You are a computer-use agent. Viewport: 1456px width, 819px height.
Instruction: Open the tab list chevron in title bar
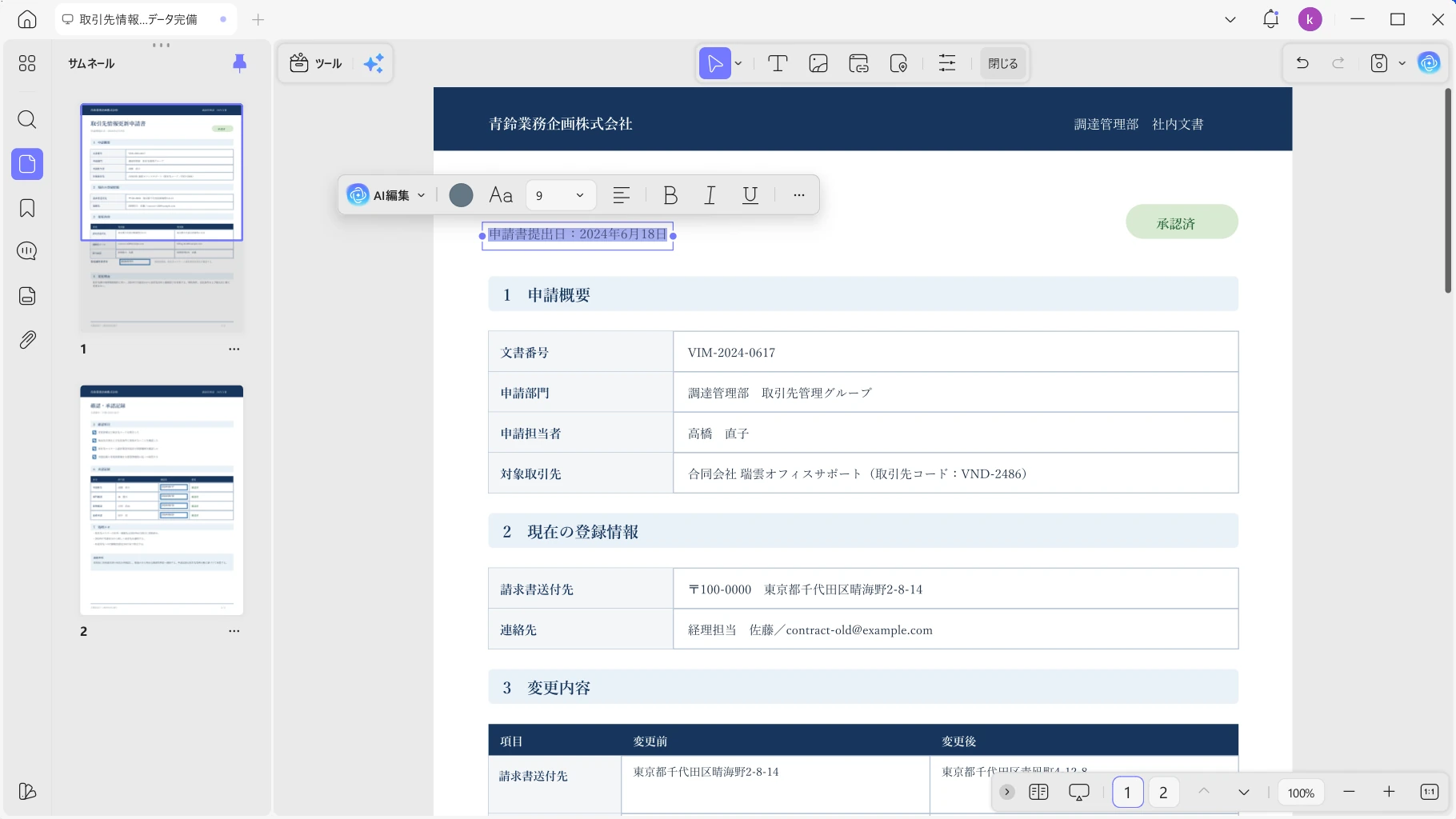point(1230,19)
